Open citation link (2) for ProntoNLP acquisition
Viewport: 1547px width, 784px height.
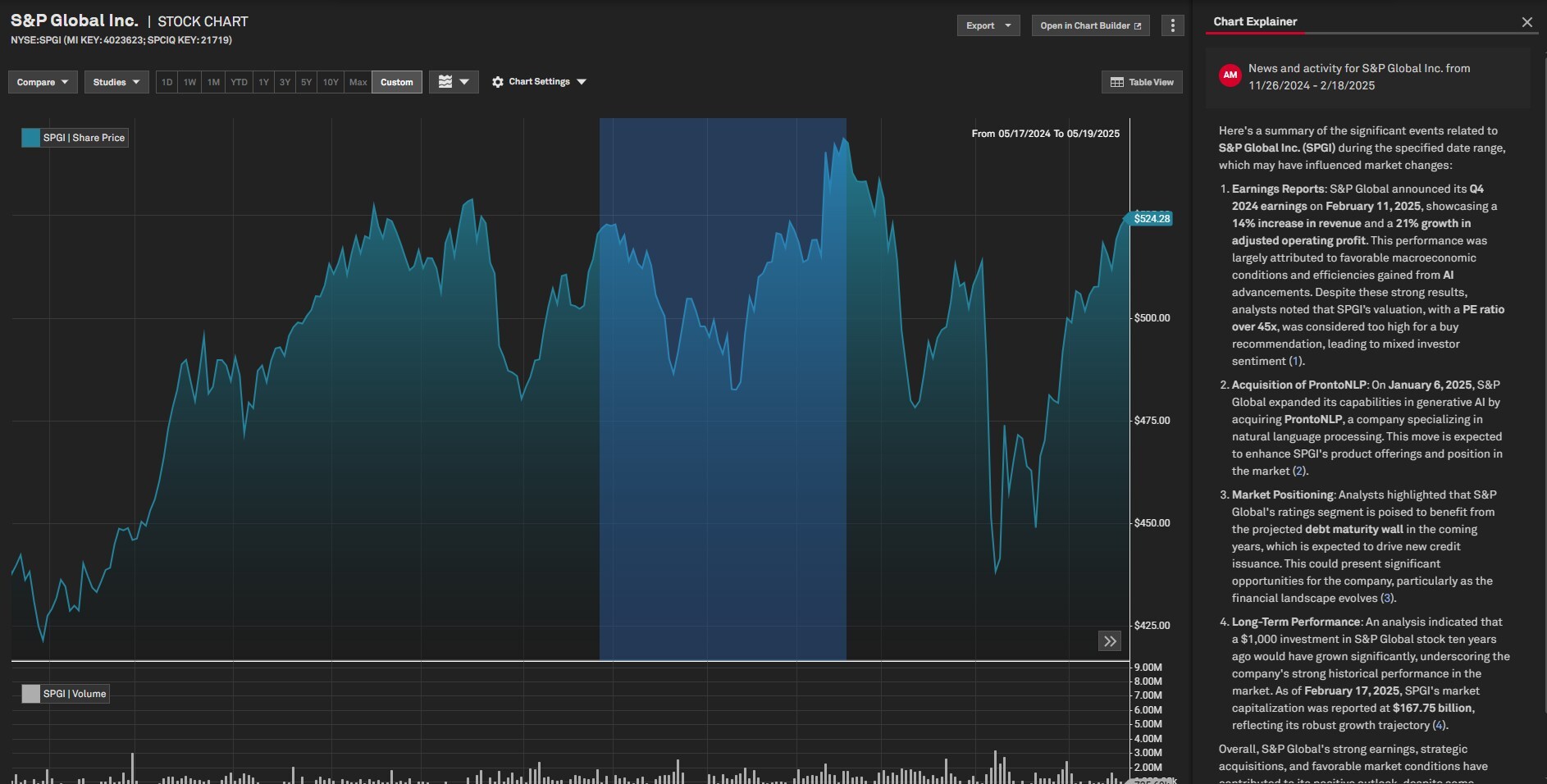(1299, 471)
